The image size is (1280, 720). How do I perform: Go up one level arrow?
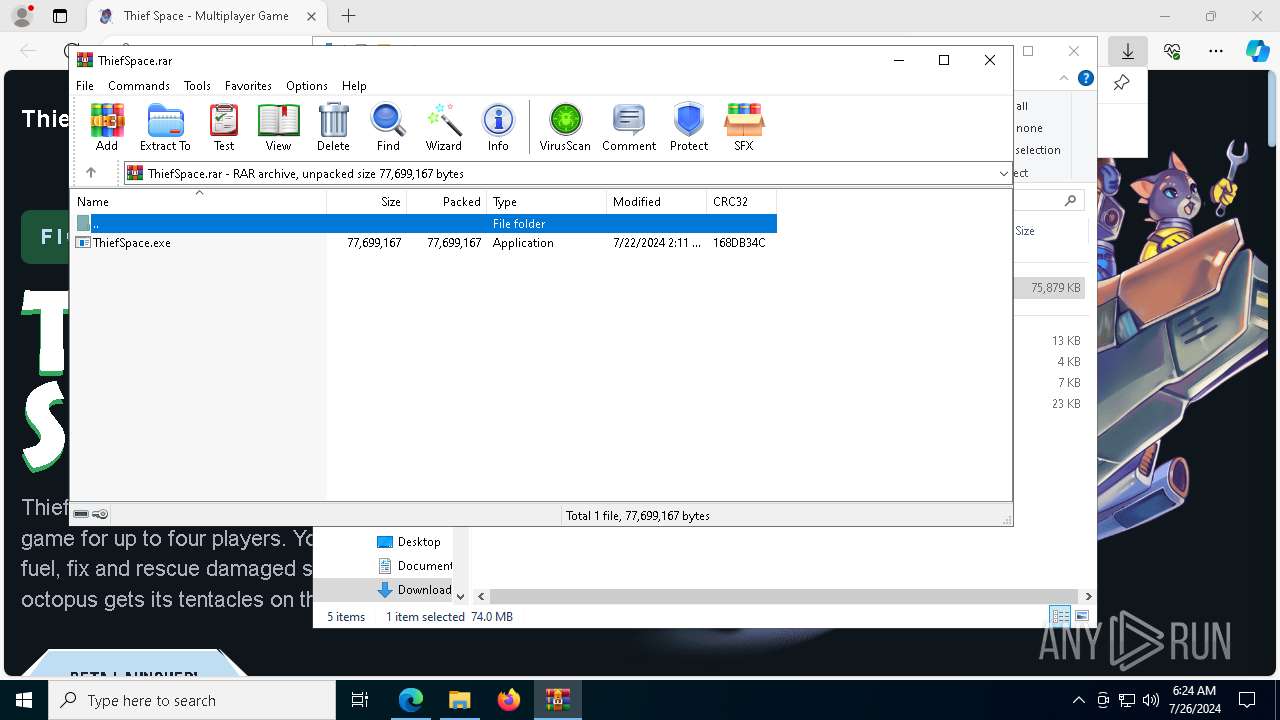90,173
